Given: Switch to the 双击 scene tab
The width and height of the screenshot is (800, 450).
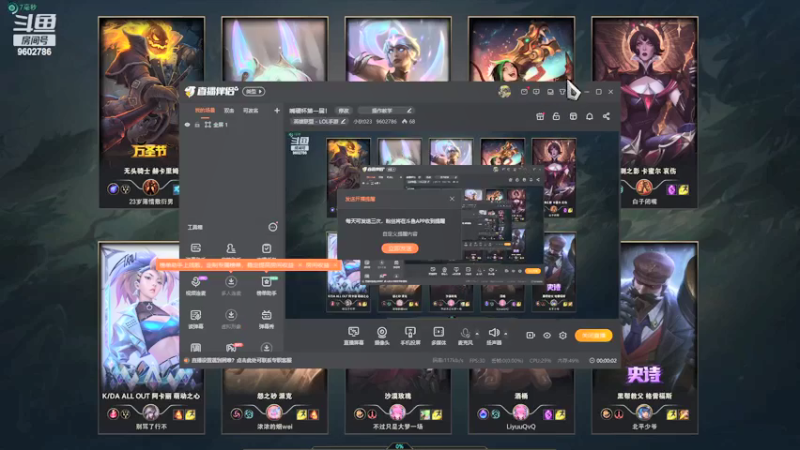Looking at the screenshot, I should [x=229, y=111].
